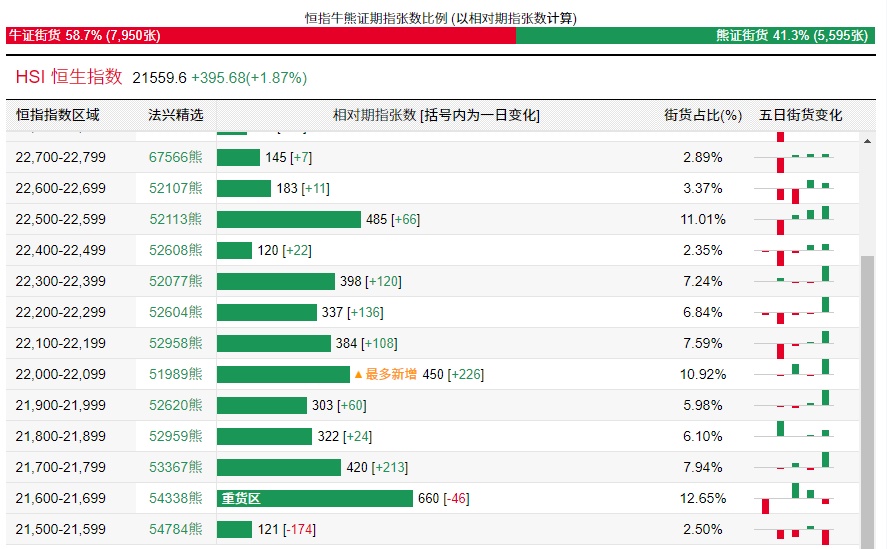Click the 54338熊 link in 重货区 row
Screen dimensions: 887x549
click(x=175, y=498)
